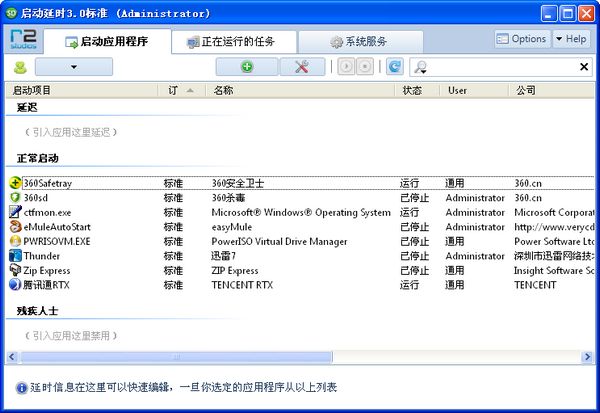600x413 pixels.
Task: Click the Zip Express icon
Action: click(x=15, y=270)
